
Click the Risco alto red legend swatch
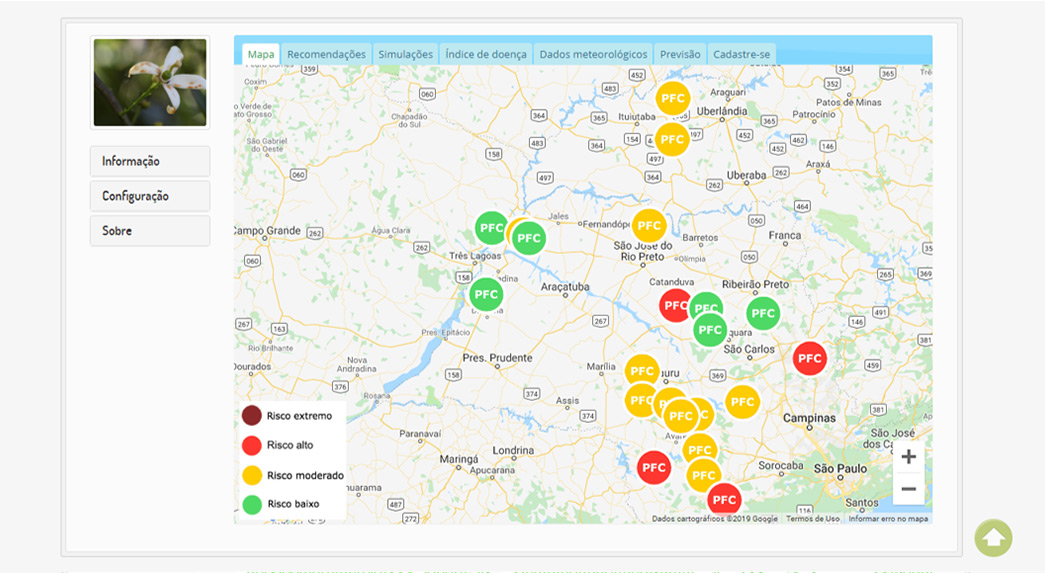[x=252, y=445]
